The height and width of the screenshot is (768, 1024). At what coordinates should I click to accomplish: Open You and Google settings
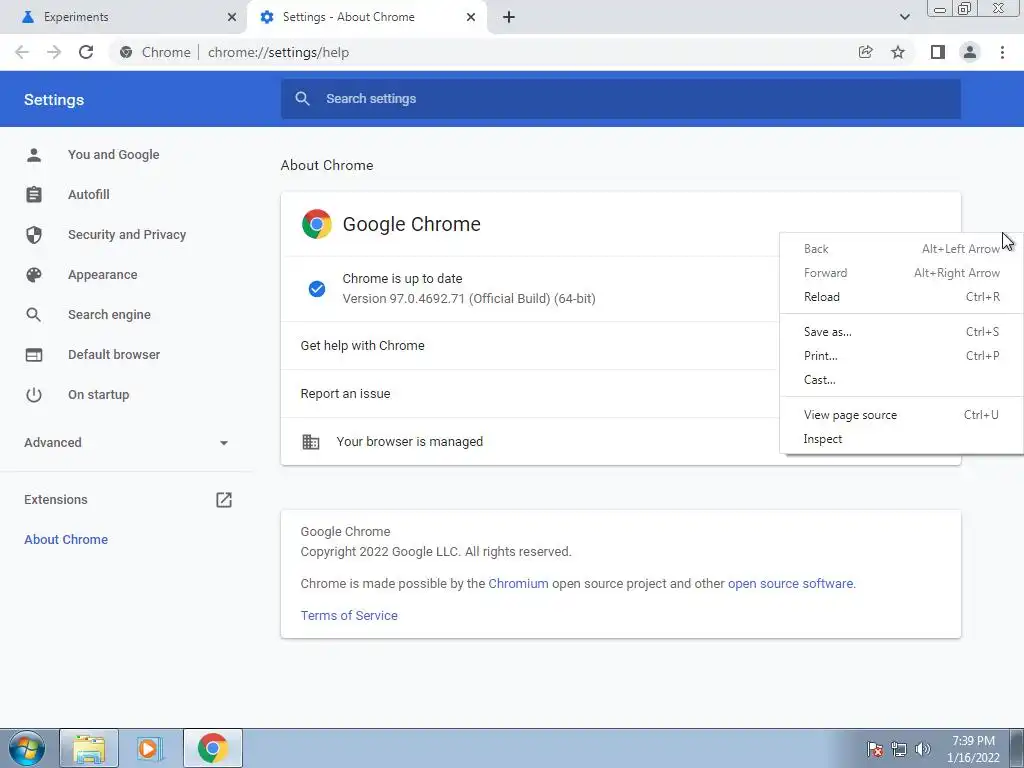[x=114, y=155]
